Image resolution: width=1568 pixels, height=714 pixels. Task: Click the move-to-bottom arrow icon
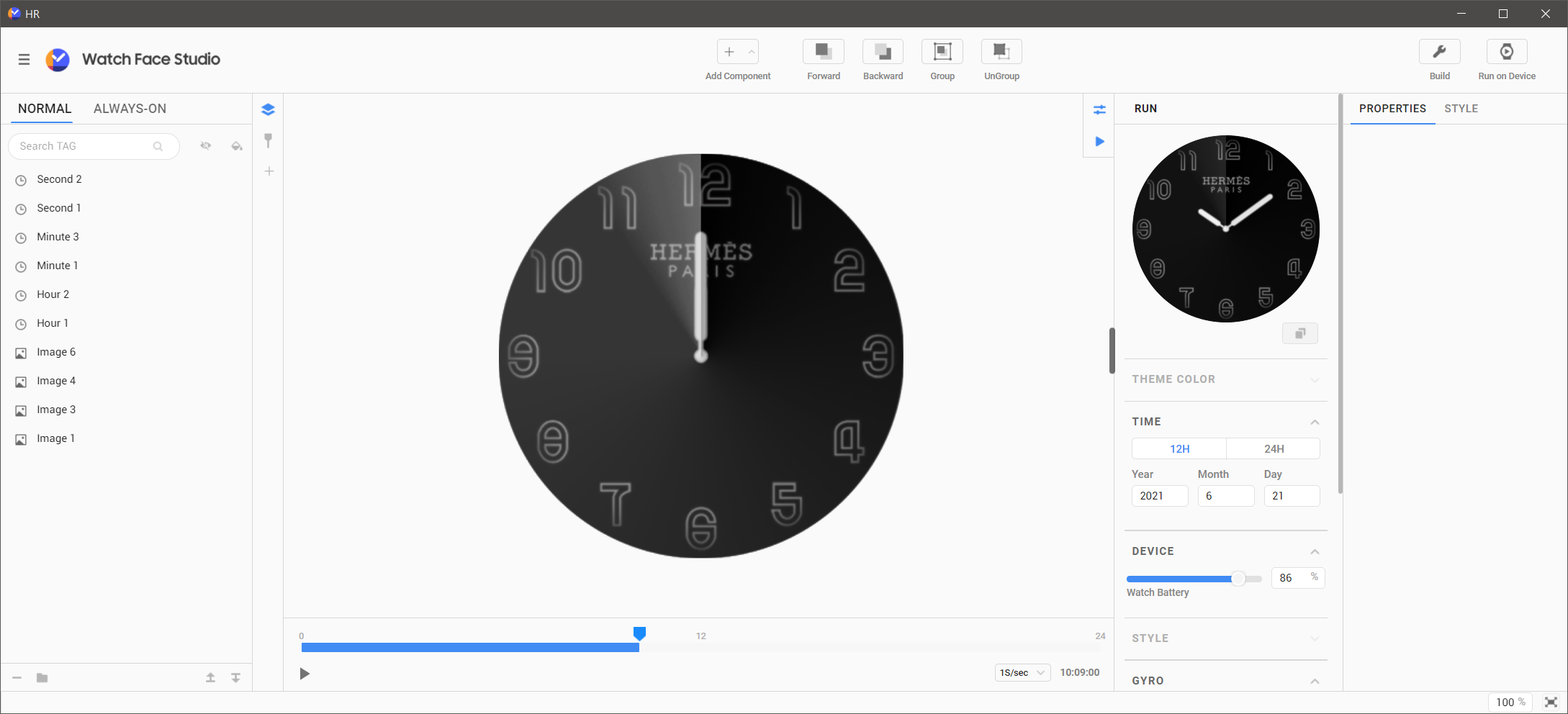[235, 678]
